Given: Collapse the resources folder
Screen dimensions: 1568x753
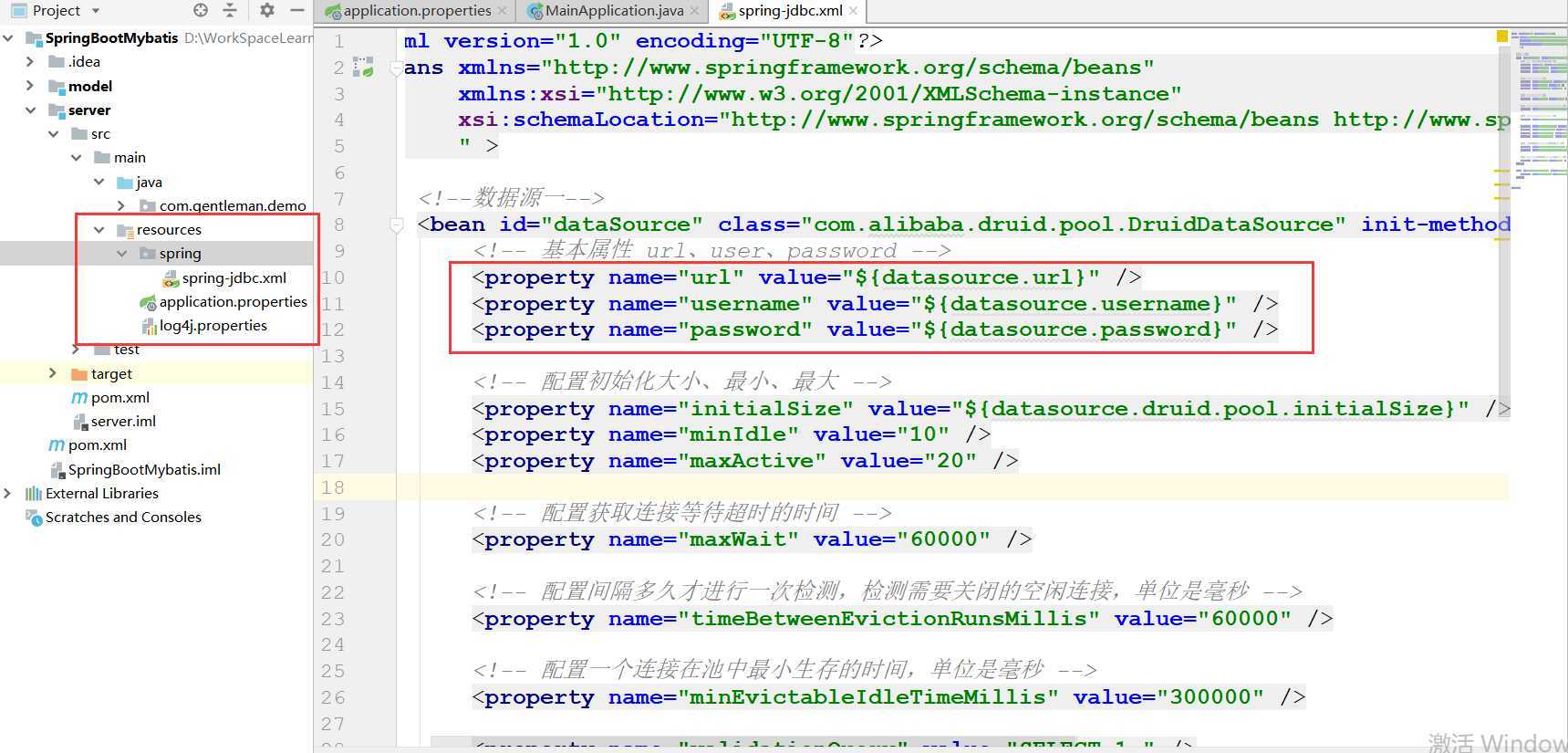Looking at the screenshot, I should click(x=99, y=229).
